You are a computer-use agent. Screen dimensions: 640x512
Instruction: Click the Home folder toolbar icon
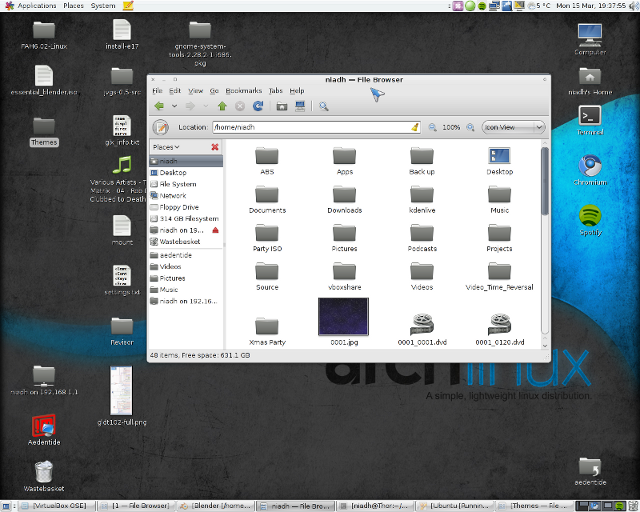point(282,106)
